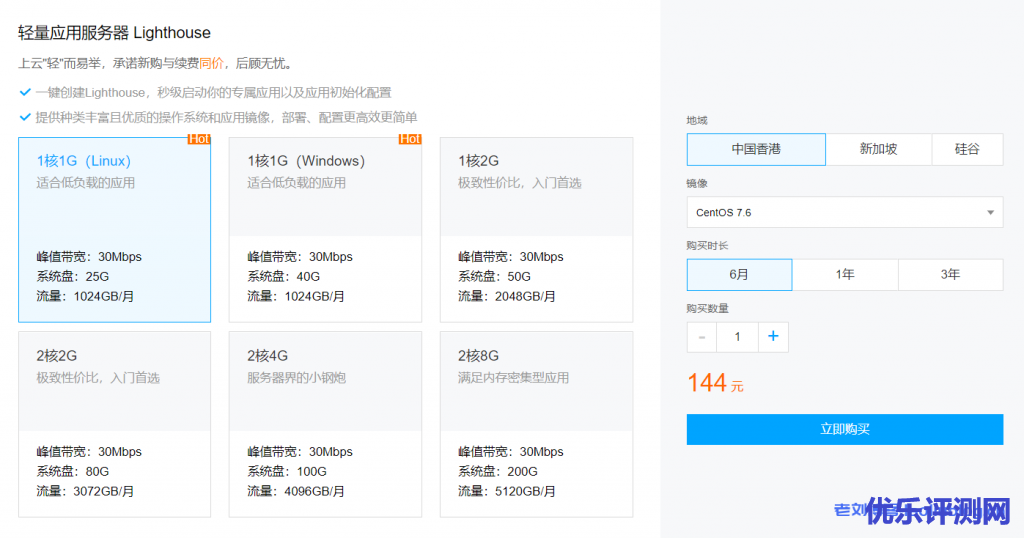Screen dimensions: 1024x538
Task: Select the 1核1G (Windows) plan card
Action: pos(325,230)
